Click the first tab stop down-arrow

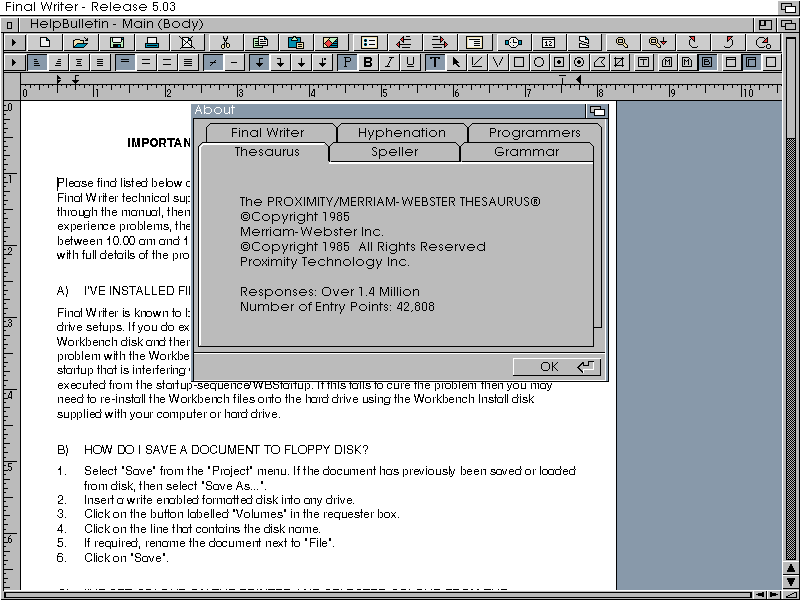[x=260, y=62]
